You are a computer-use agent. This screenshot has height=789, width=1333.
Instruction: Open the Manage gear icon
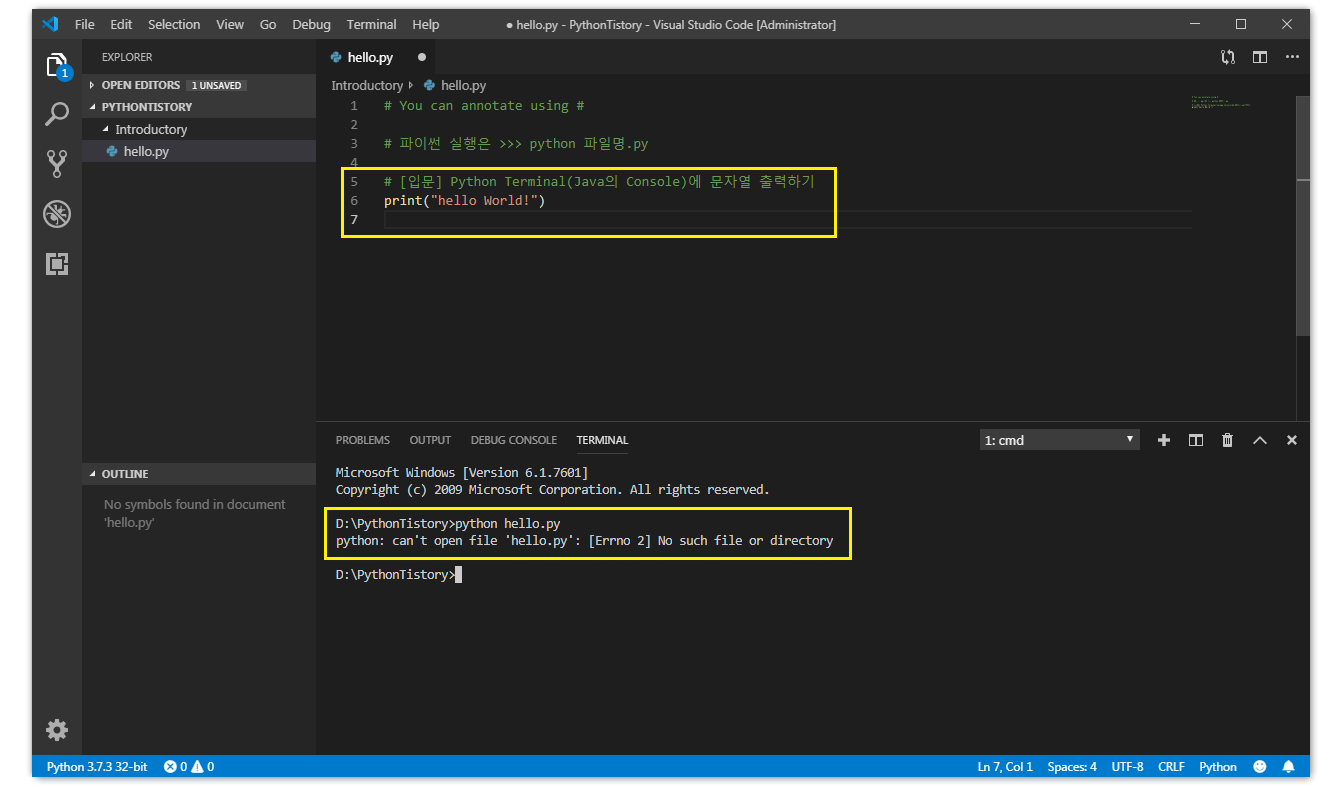coord(57,730)
